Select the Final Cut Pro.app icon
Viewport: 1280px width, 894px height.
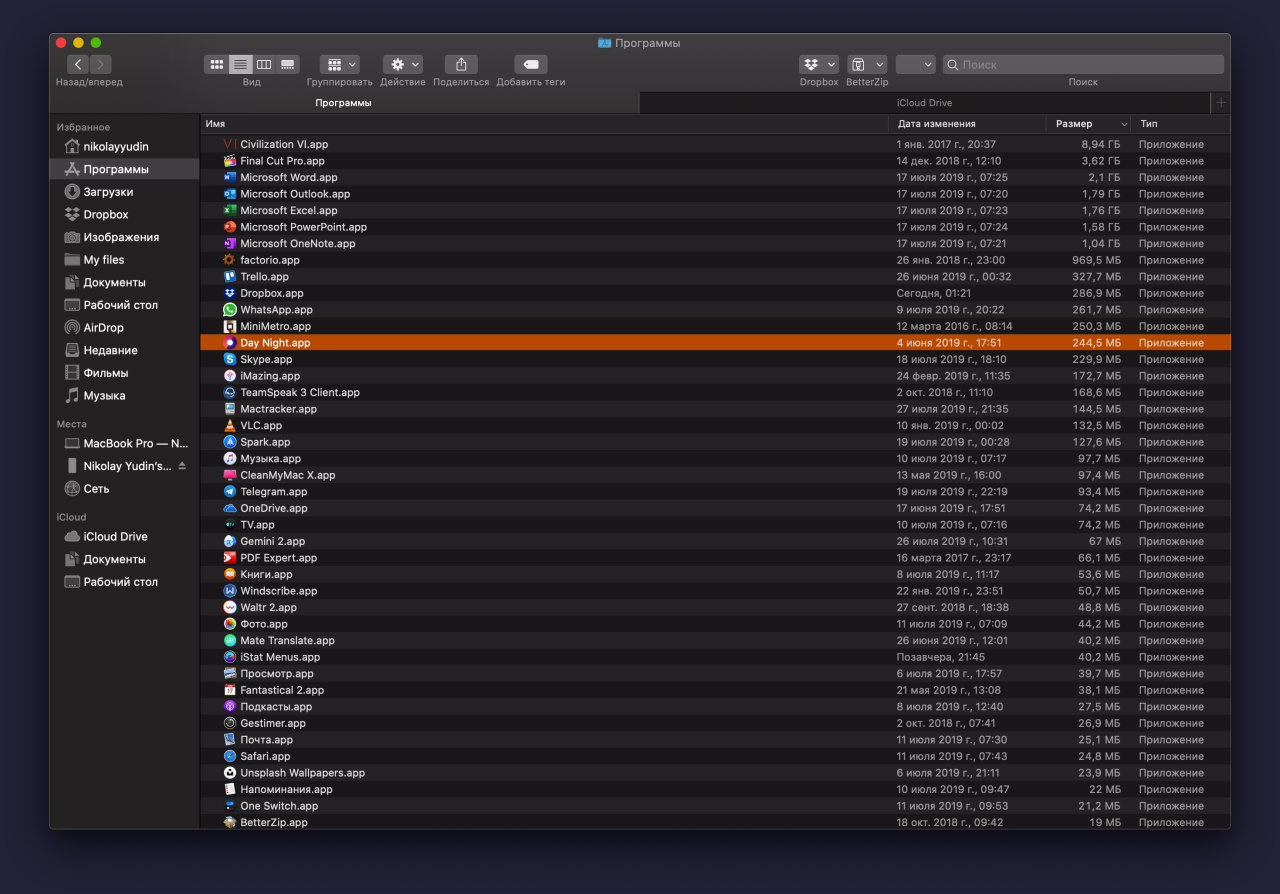tap(230, 161)
